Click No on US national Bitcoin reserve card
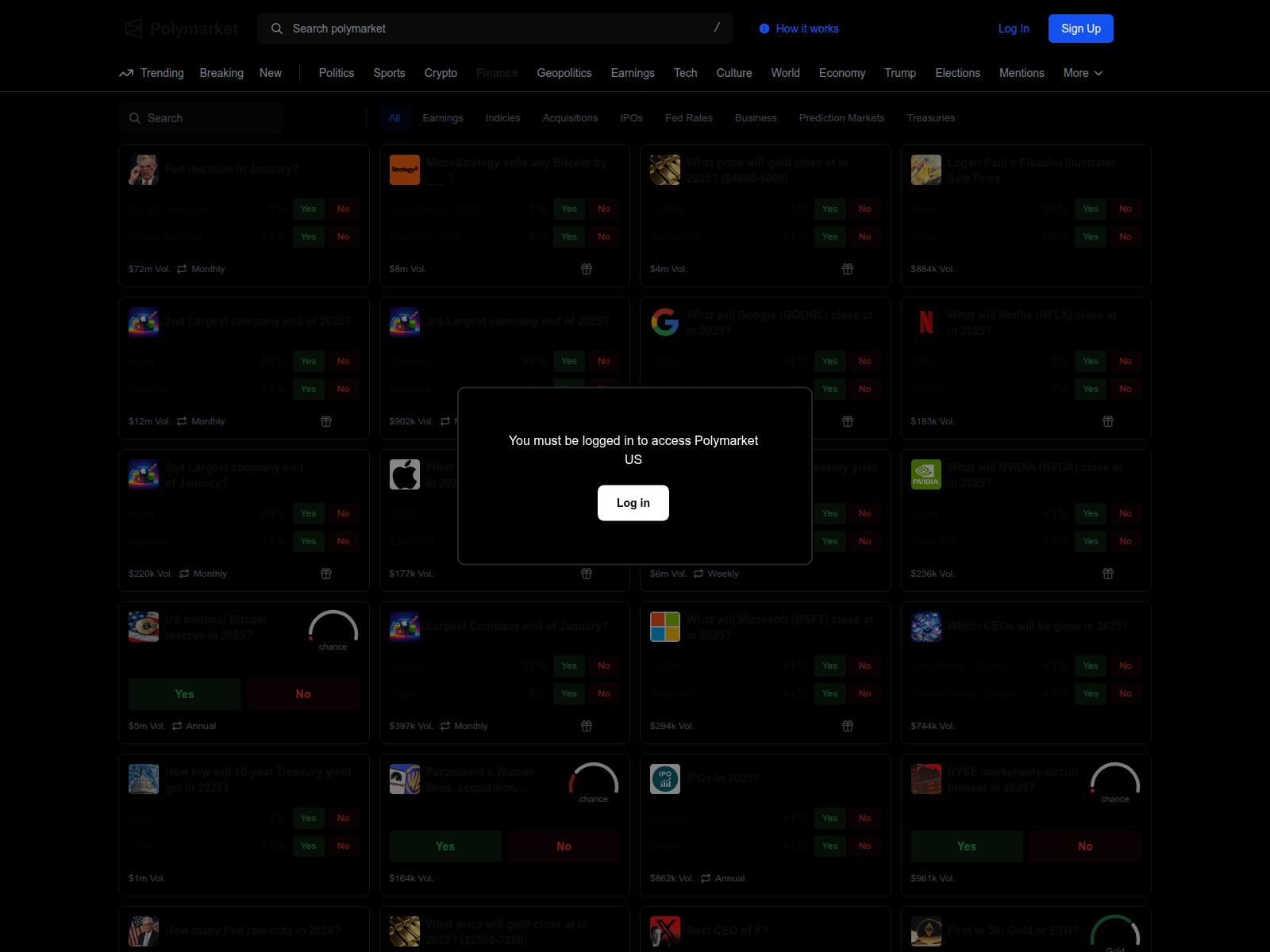This screenshot has height=952, width=1270. click(x=303, y=694)
